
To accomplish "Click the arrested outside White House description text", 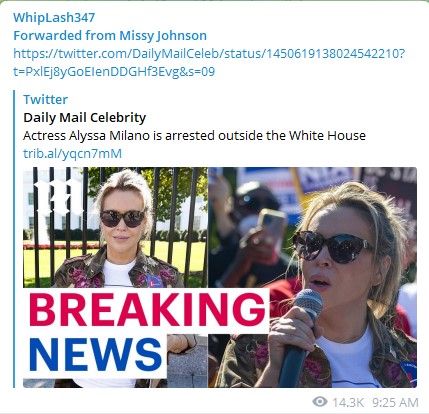I will pos(194,135).
